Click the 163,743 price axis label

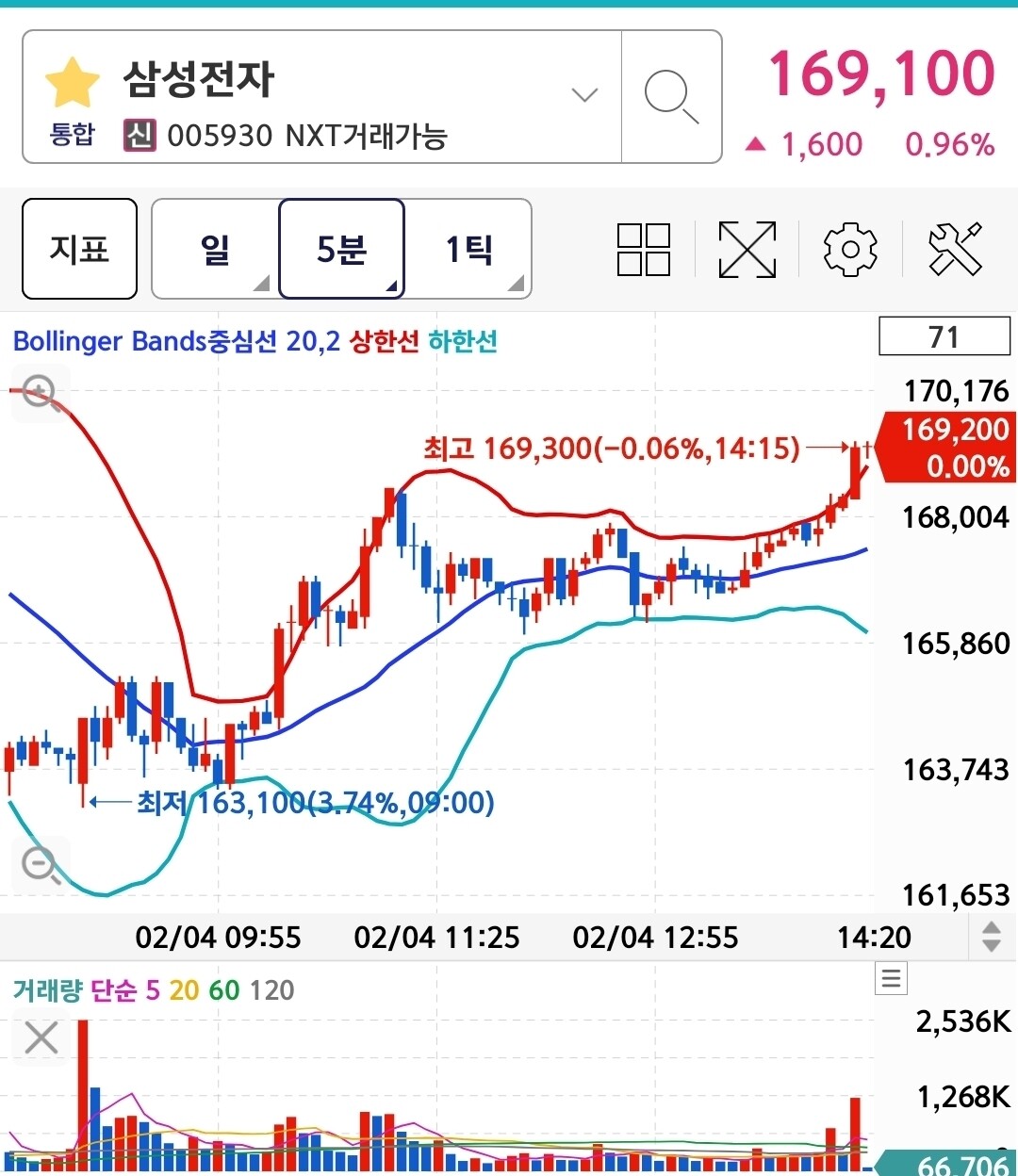click(x=956, y=770)
